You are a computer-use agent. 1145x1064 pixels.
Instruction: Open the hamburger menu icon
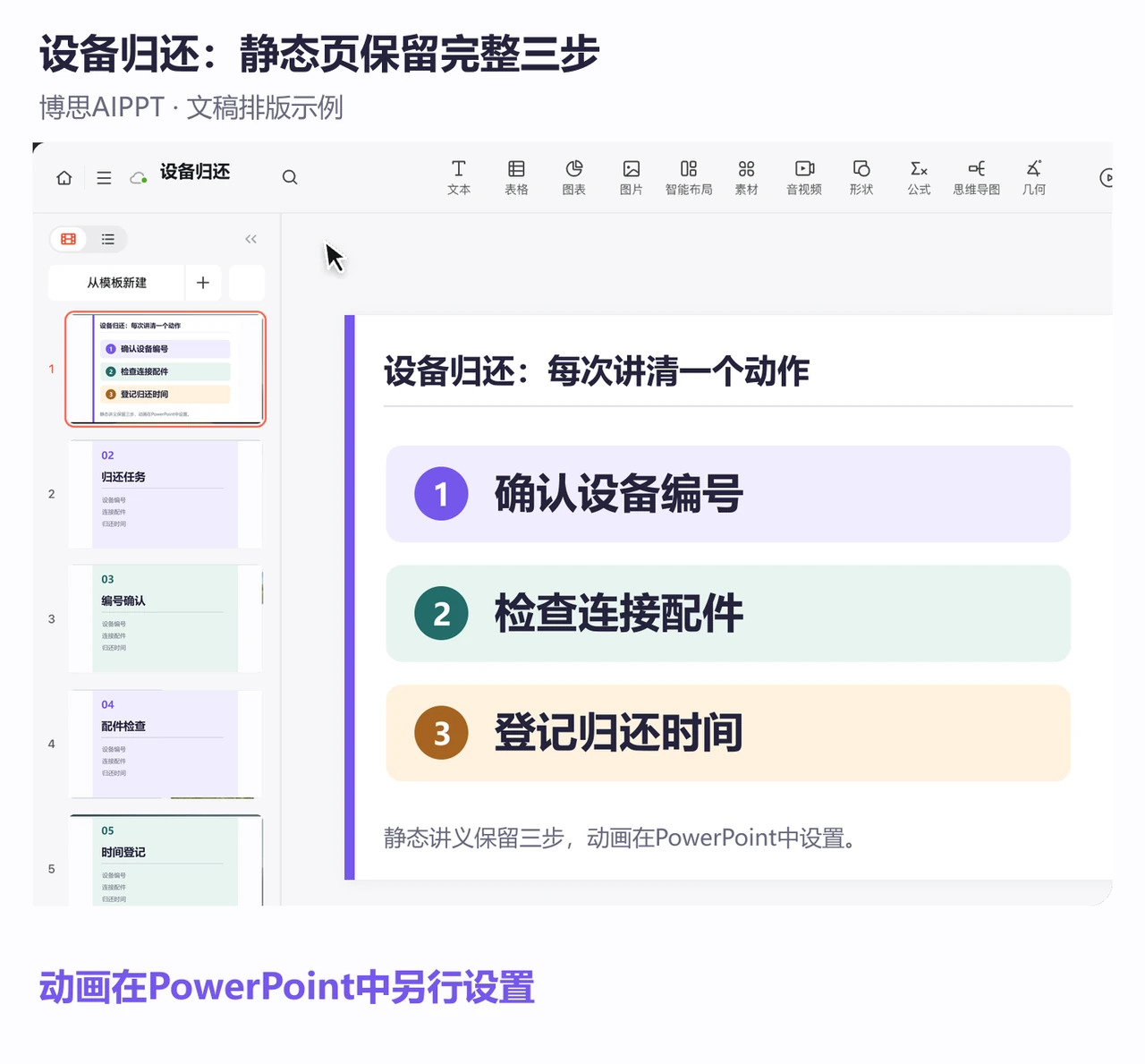point(104,177)
